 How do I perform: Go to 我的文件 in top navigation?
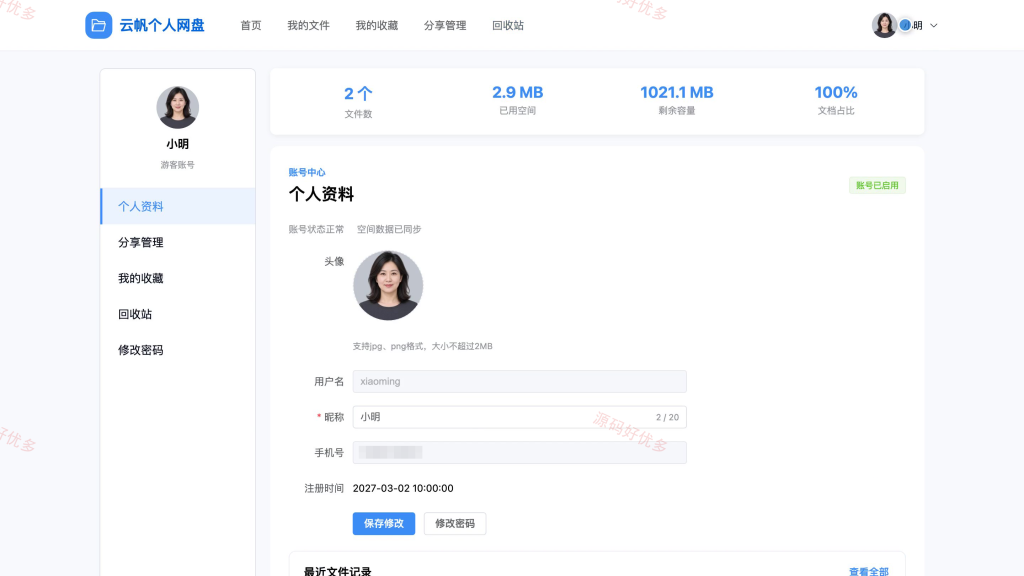point(308,25)
